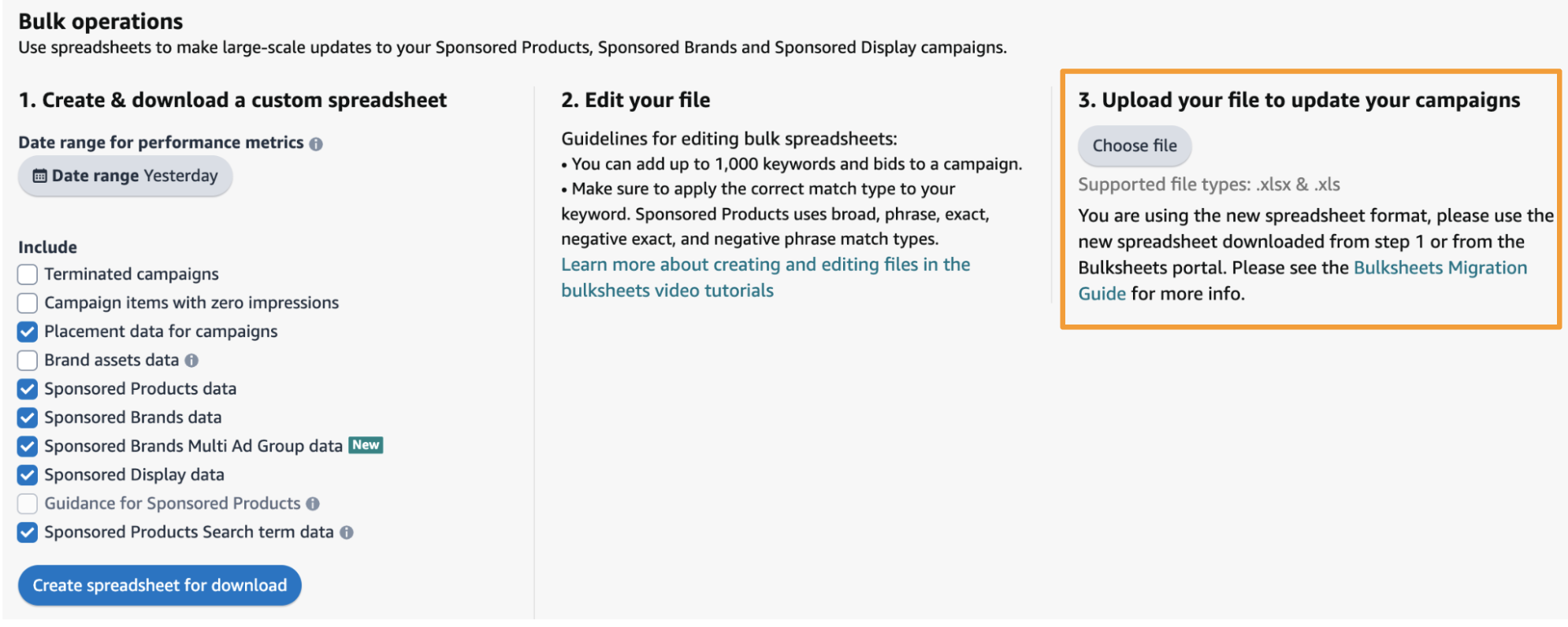Open the Date range Yesterday selector

point(124,176)
